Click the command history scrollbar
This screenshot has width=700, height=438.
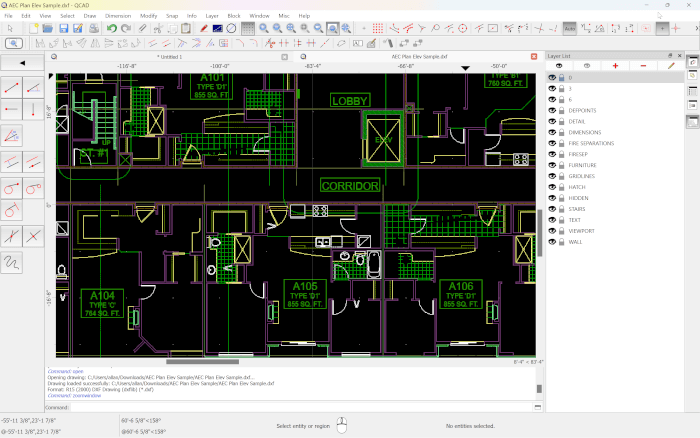(x=539, y=388)
